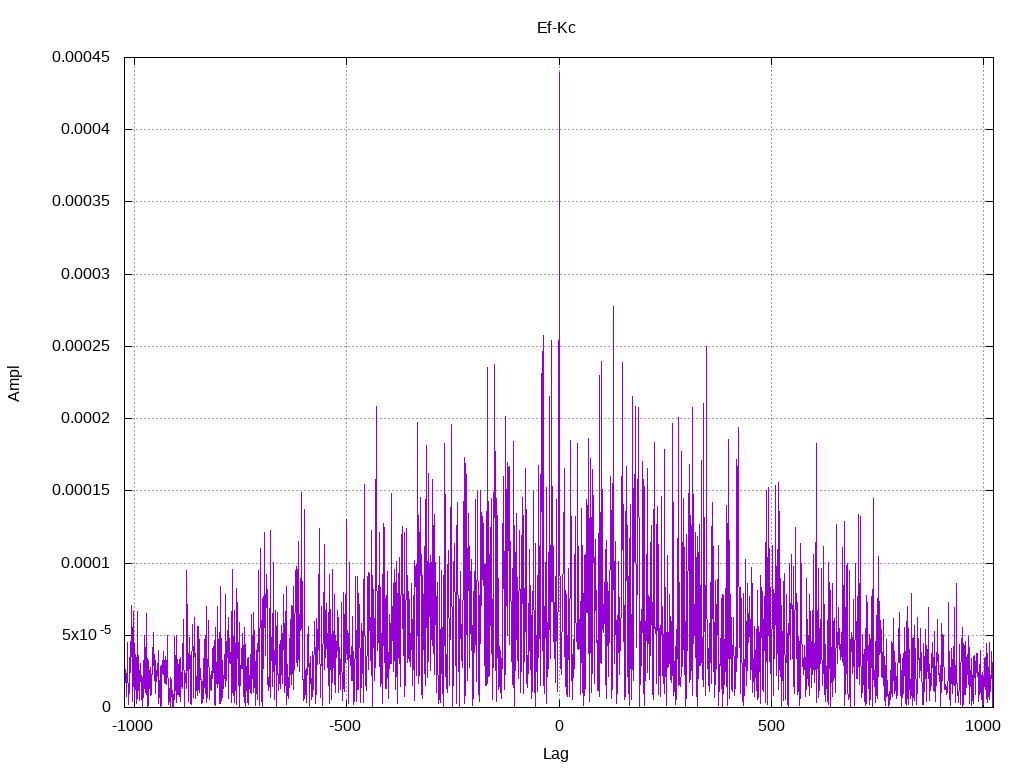1024x768 pixels.
Task: Click y-axis value 0.0002
Action: [86, 418]
